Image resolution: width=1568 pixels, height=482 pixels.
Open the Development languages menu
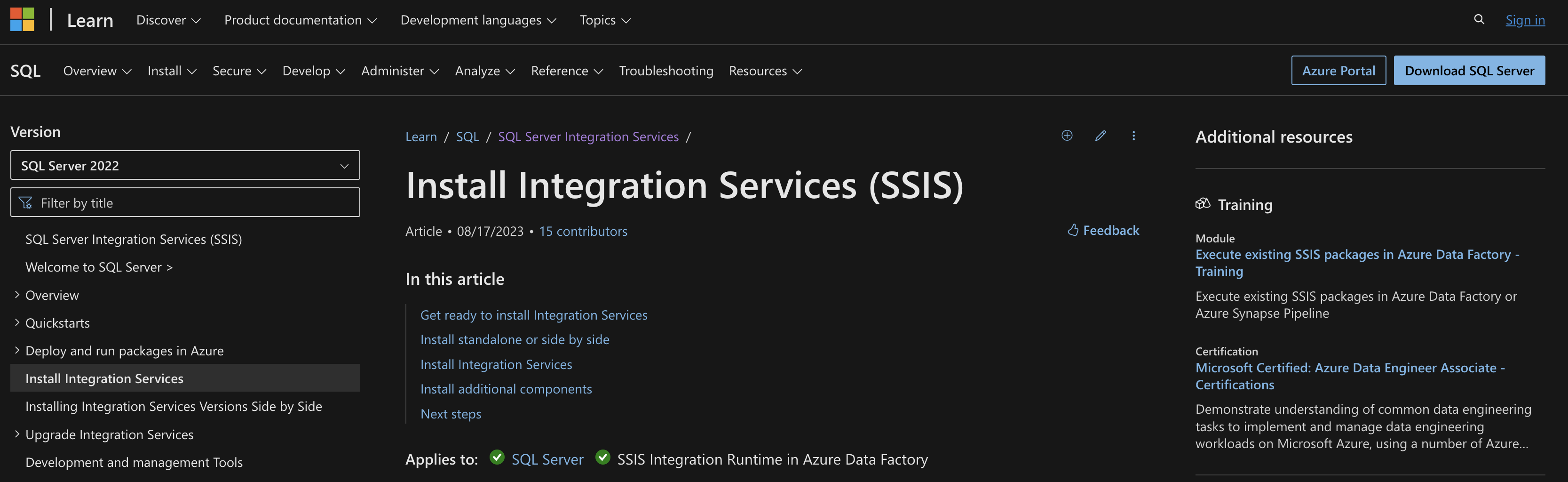pos(477,19)
